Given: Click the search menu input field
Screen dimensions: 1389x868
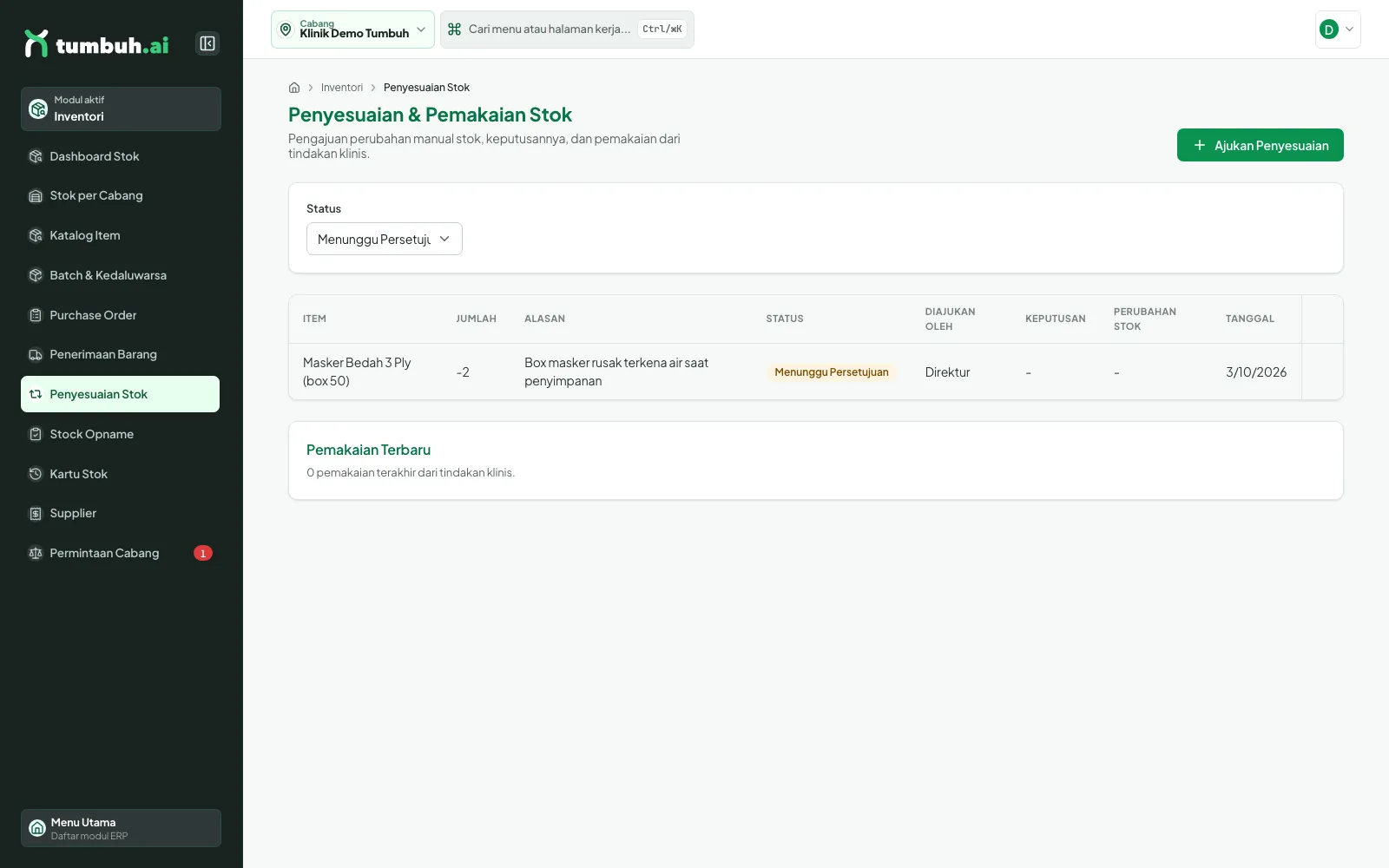Looking at the screenshot, I should click(567, 30).
